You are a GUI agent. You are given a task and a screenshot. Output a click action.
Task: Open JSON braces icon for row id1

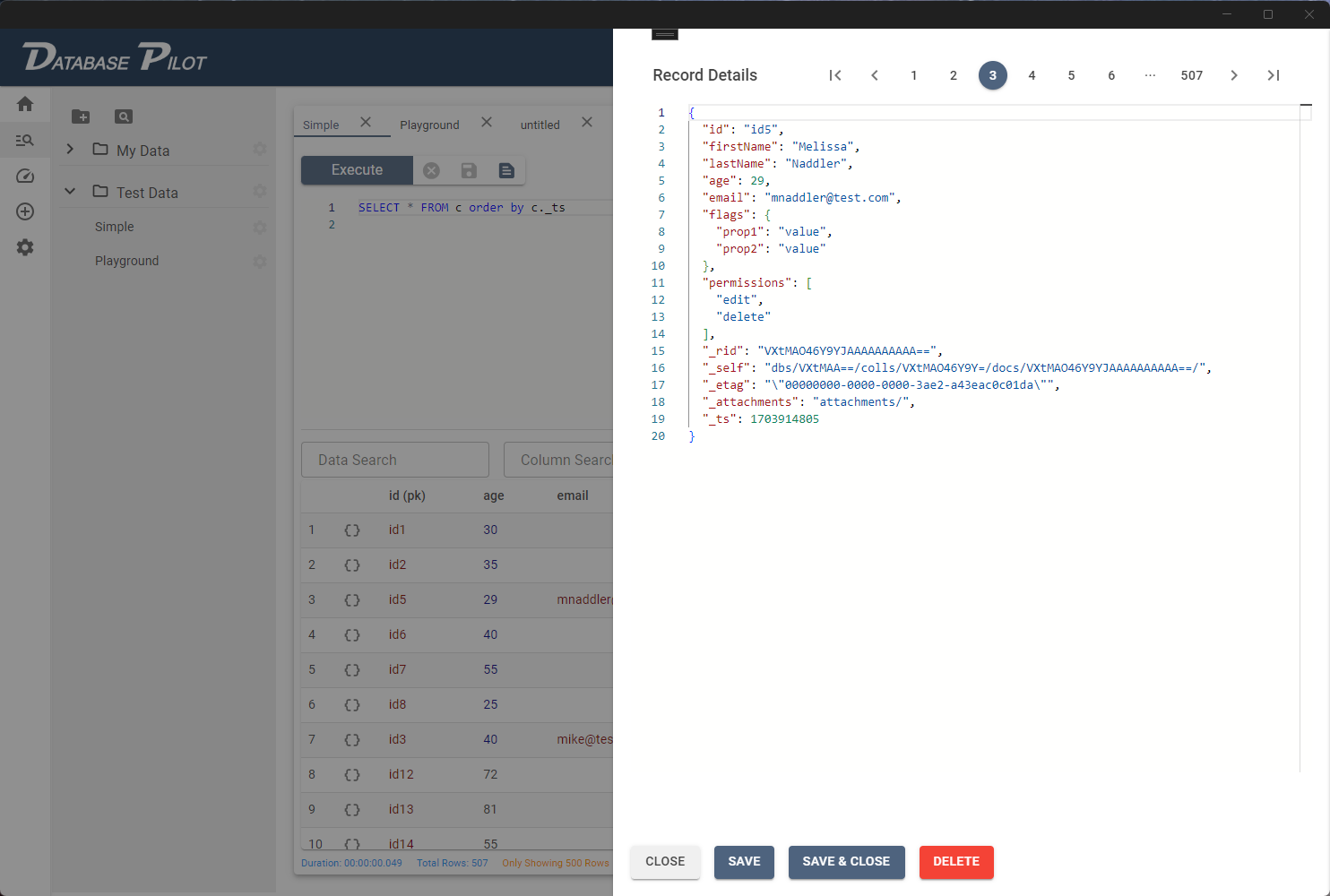click(x=352, y=530)
